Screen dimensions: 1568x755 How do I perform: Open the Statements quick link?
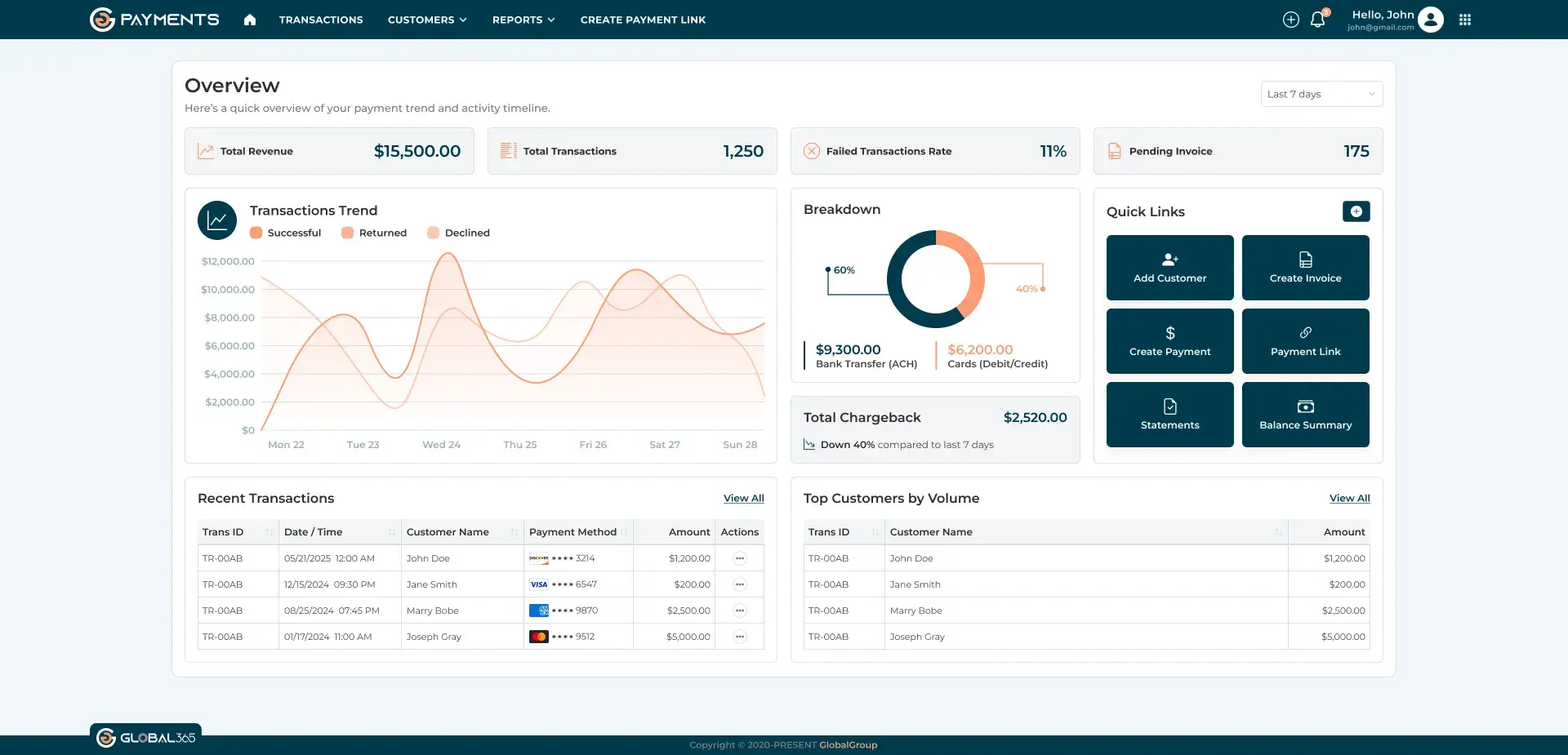pyautogui.click(x=1169, y=415)
